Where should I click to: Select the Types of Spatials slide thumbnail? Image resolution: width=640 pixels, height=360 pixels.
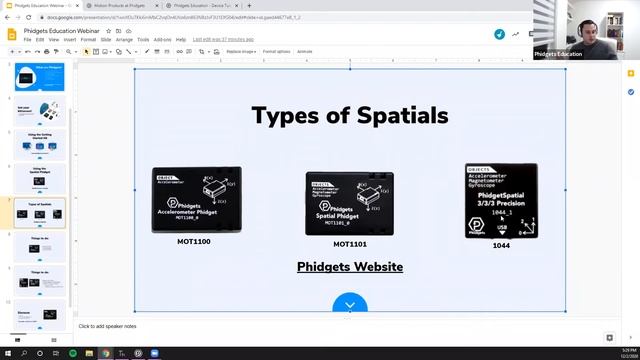(x=40, y=213)
